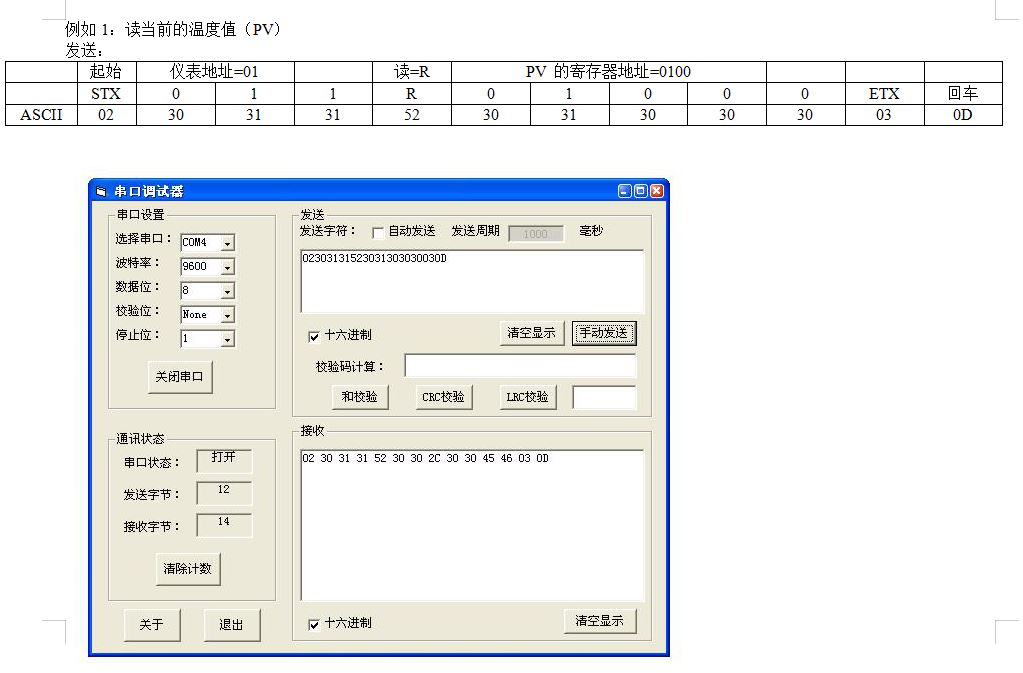Expand the 波特率 9600 dropdown
Image resolution: width=1023 pixels, height=673 pixels.
coord(227,267)
